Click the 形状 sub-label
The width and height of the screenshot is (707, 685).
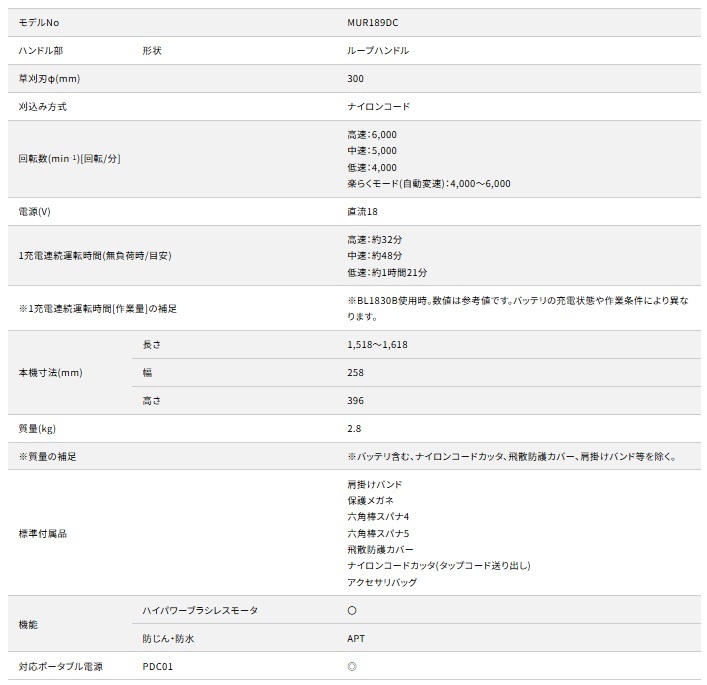(152, 51)
